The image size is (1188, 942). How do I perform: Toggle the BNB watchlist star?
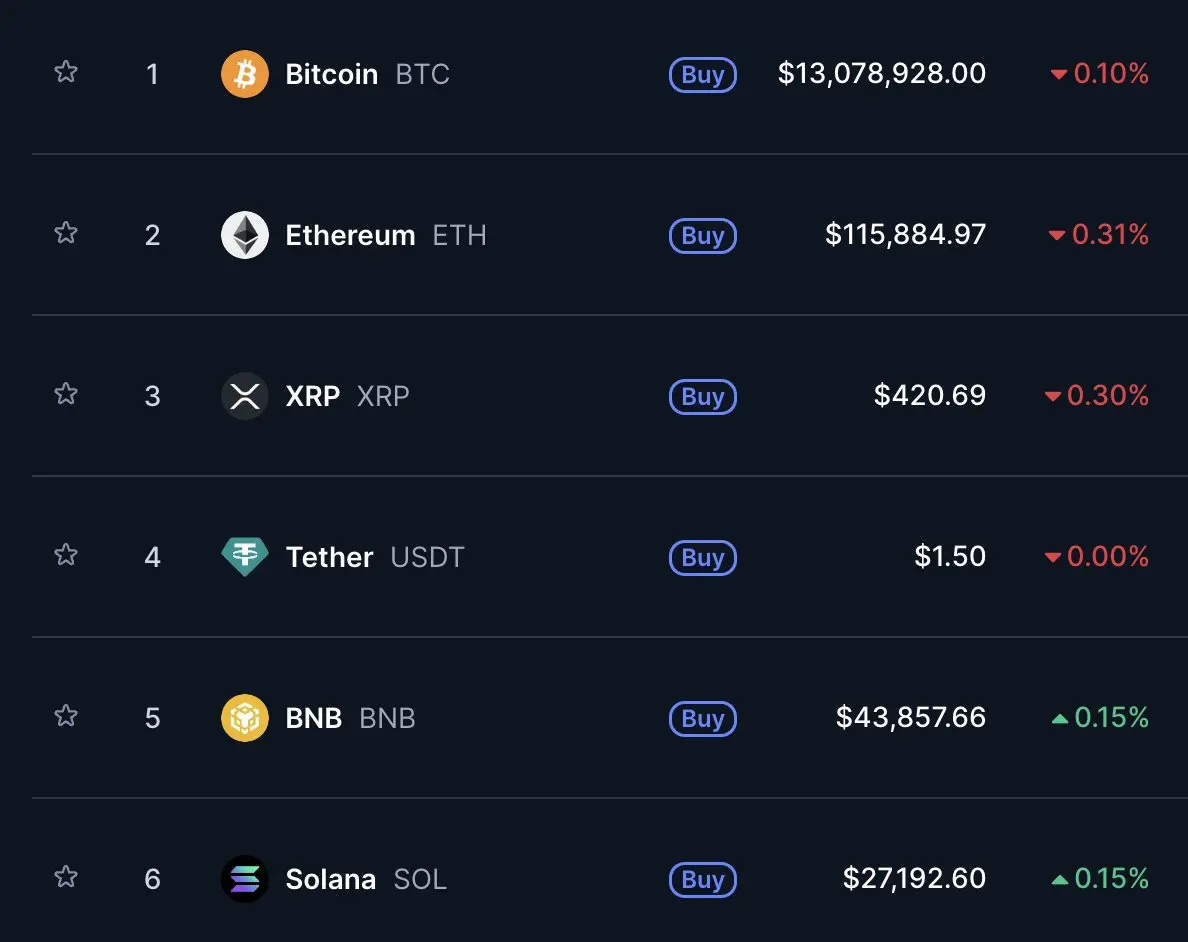(x=66, y=715)
